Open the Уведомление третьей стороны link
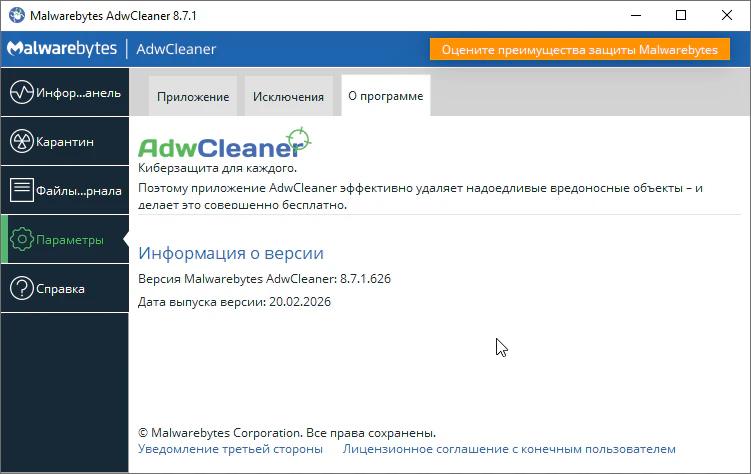 (230, 450)
